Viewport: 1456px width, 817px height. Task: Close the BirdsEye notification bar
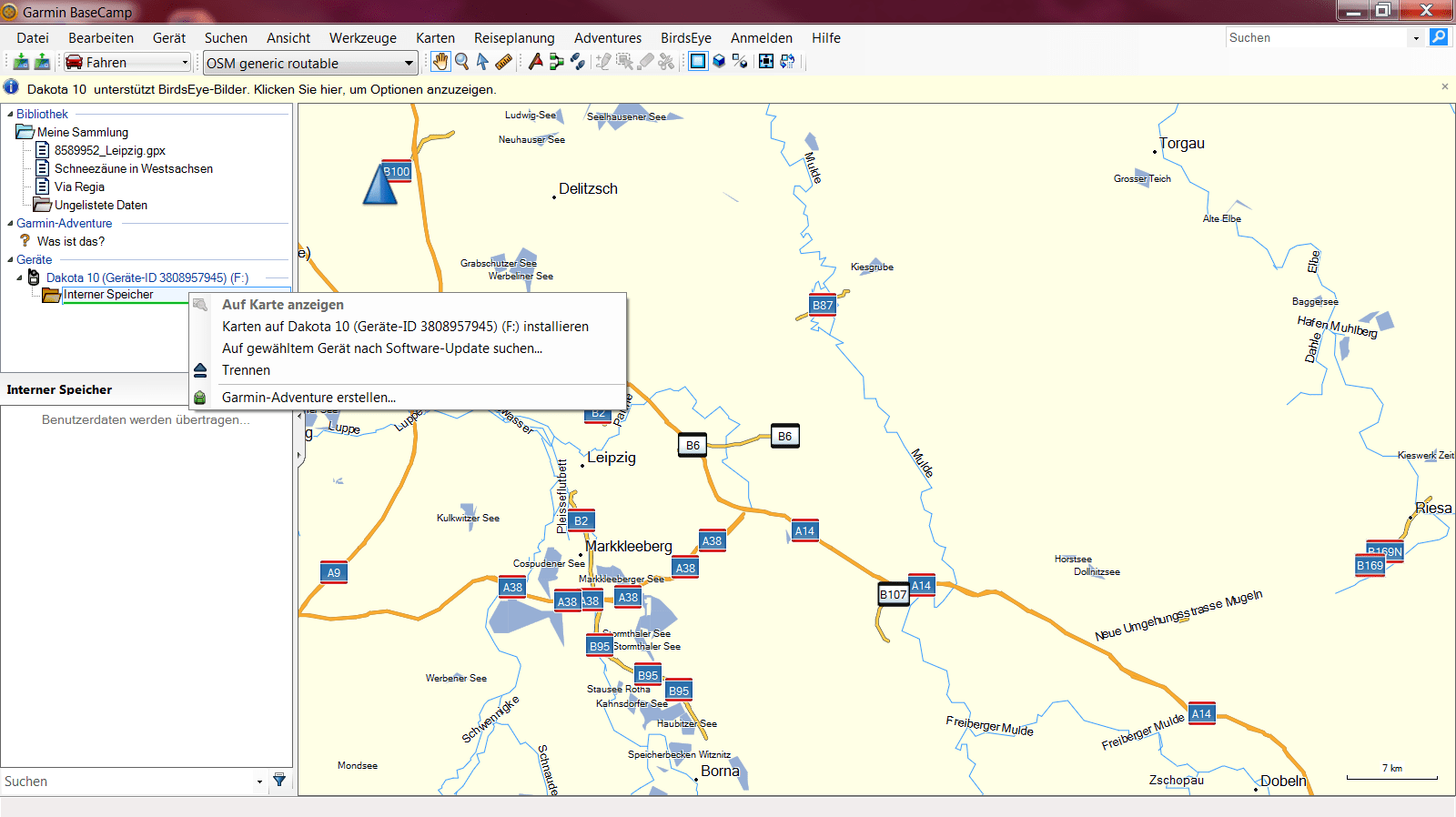[1445, 86]
